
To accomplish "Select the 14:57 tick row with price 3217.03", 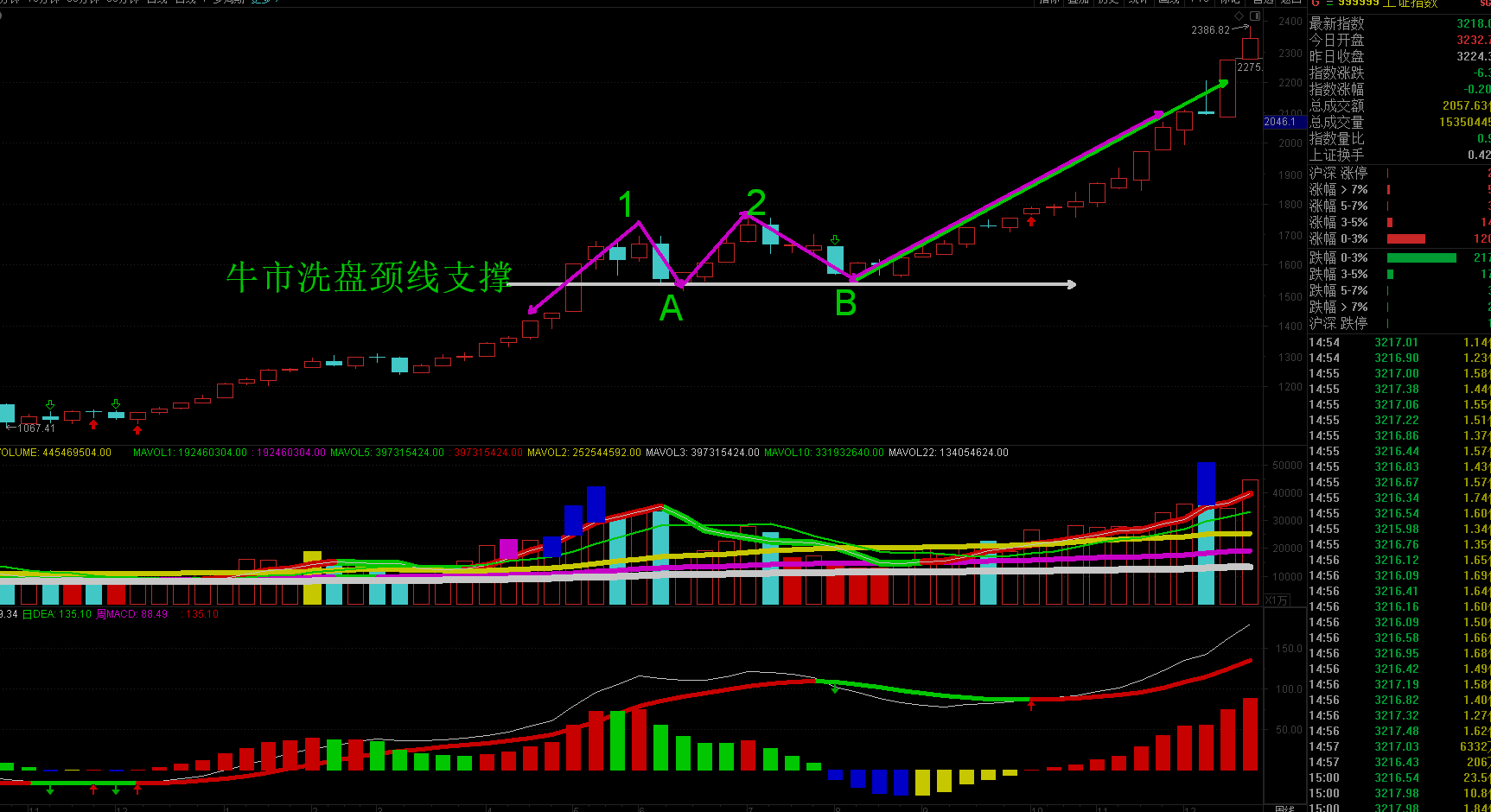I will coord(1399,746).
